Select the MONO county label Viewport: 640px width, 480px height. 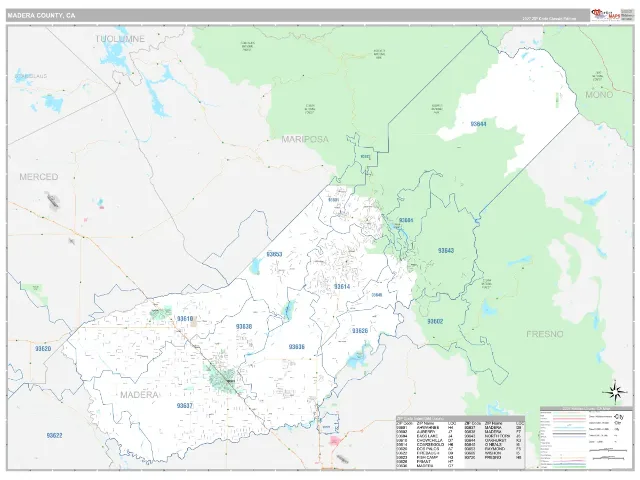point(599,95)
